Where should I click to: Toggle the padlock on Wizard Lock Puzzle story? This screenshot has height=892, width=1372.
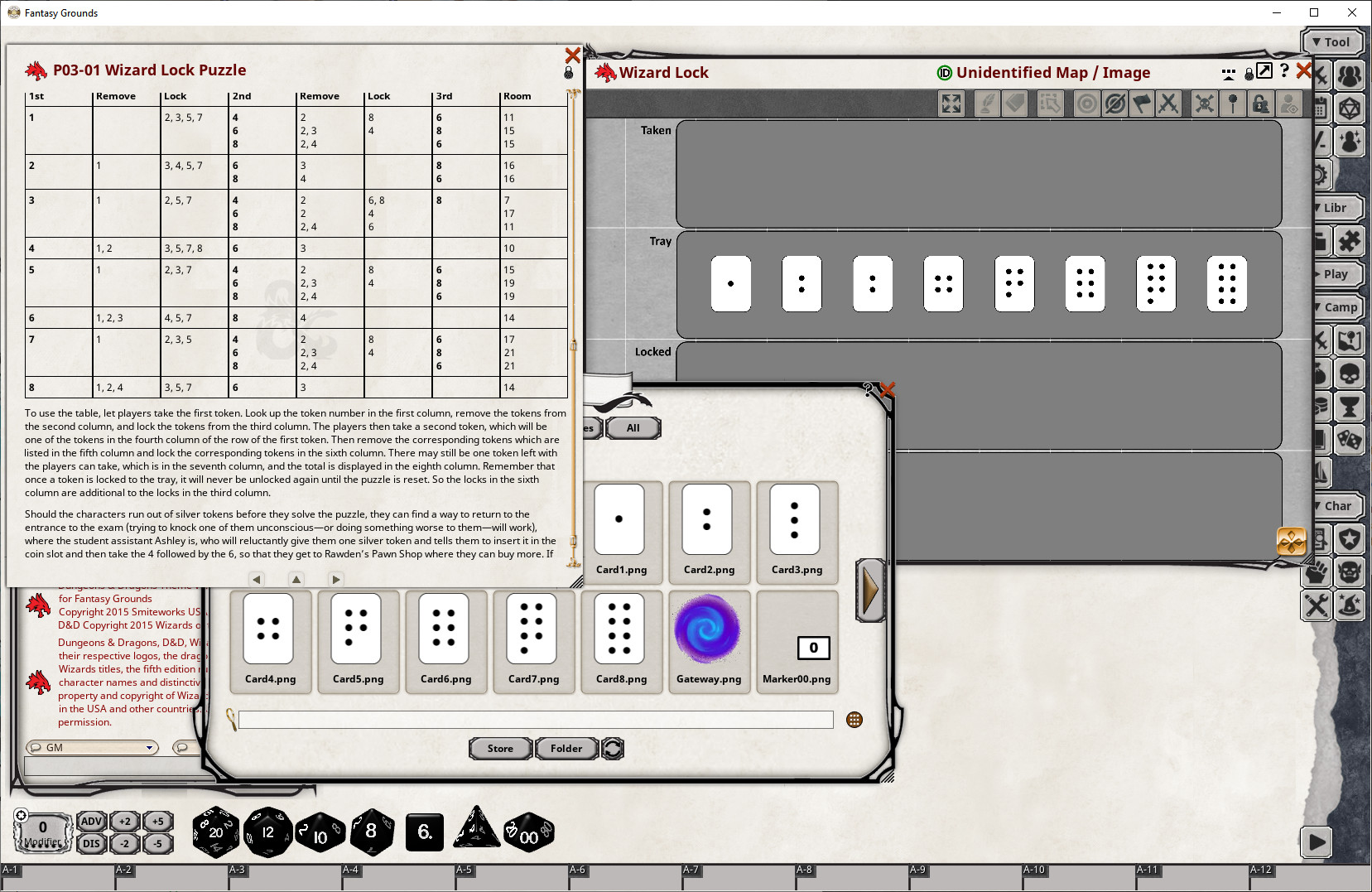point(569,73)
